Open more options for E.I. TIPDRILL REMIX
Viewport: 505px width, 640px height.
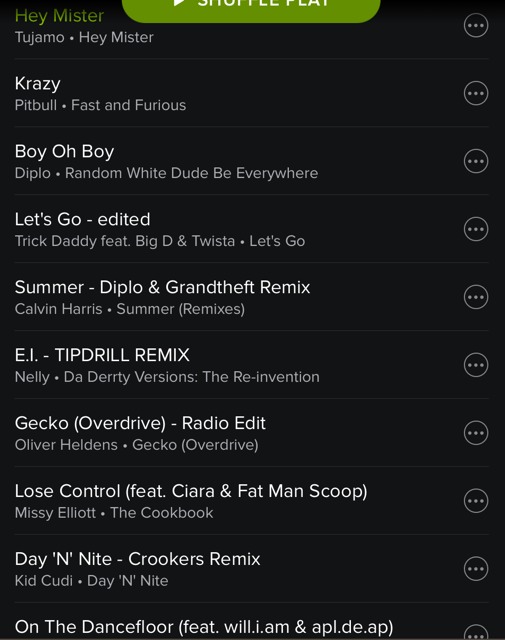click(476, 365)
